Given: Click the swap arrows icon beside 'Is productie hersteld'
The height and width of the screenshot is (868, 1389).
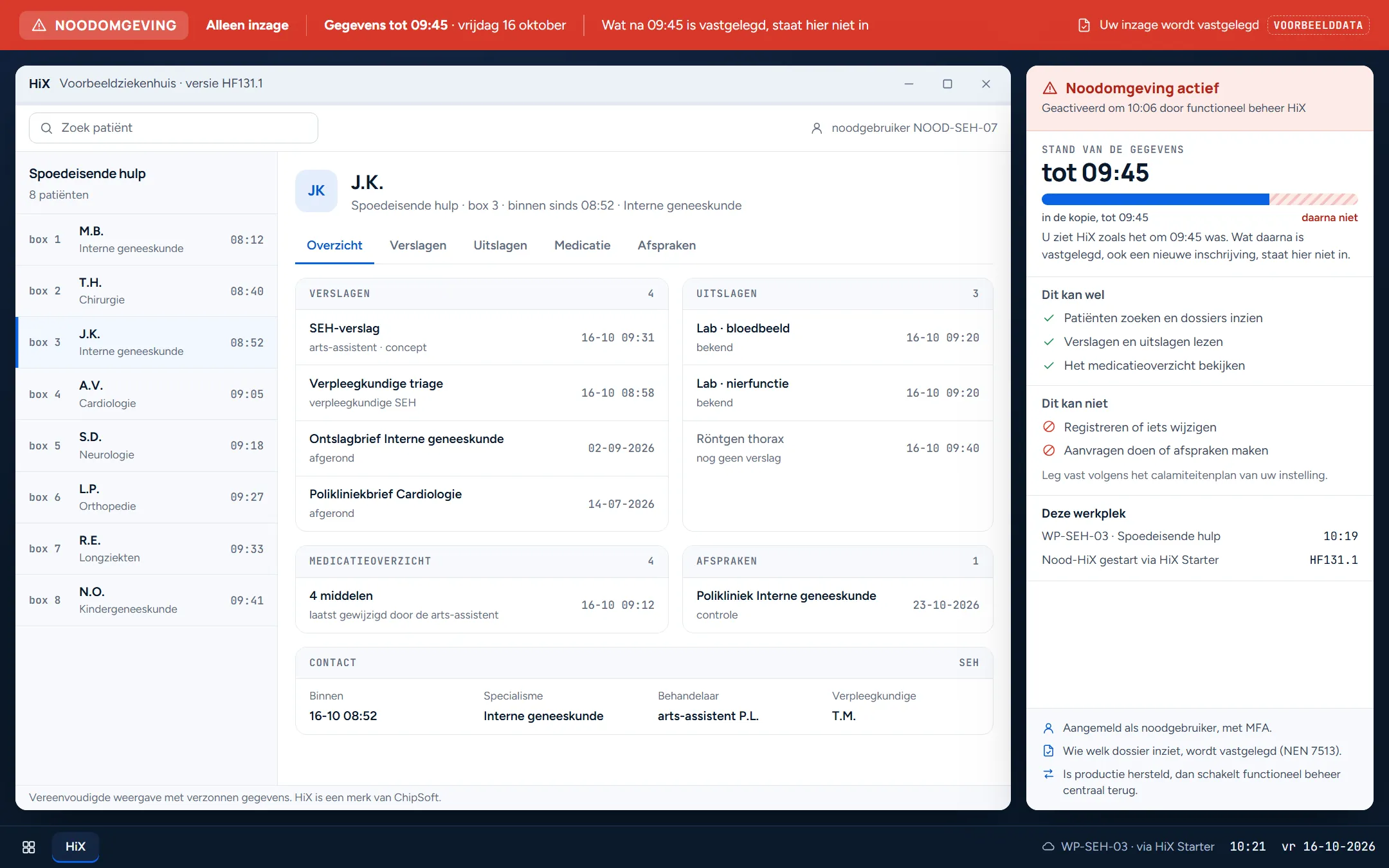Looking at the screenshot, I should tap(1048, 774).
